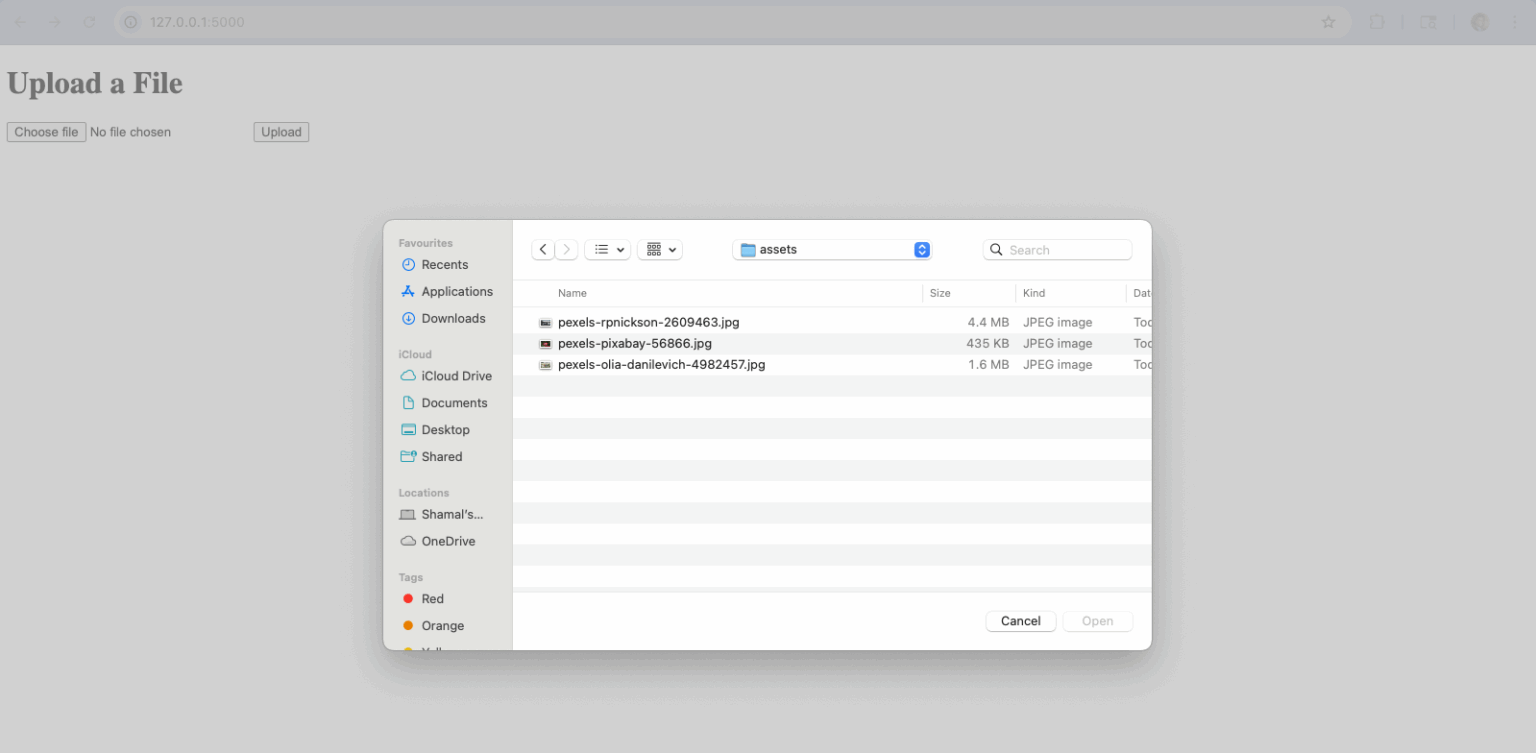Click the Search field
The image size is (1536, 753).
point(1057,249)
